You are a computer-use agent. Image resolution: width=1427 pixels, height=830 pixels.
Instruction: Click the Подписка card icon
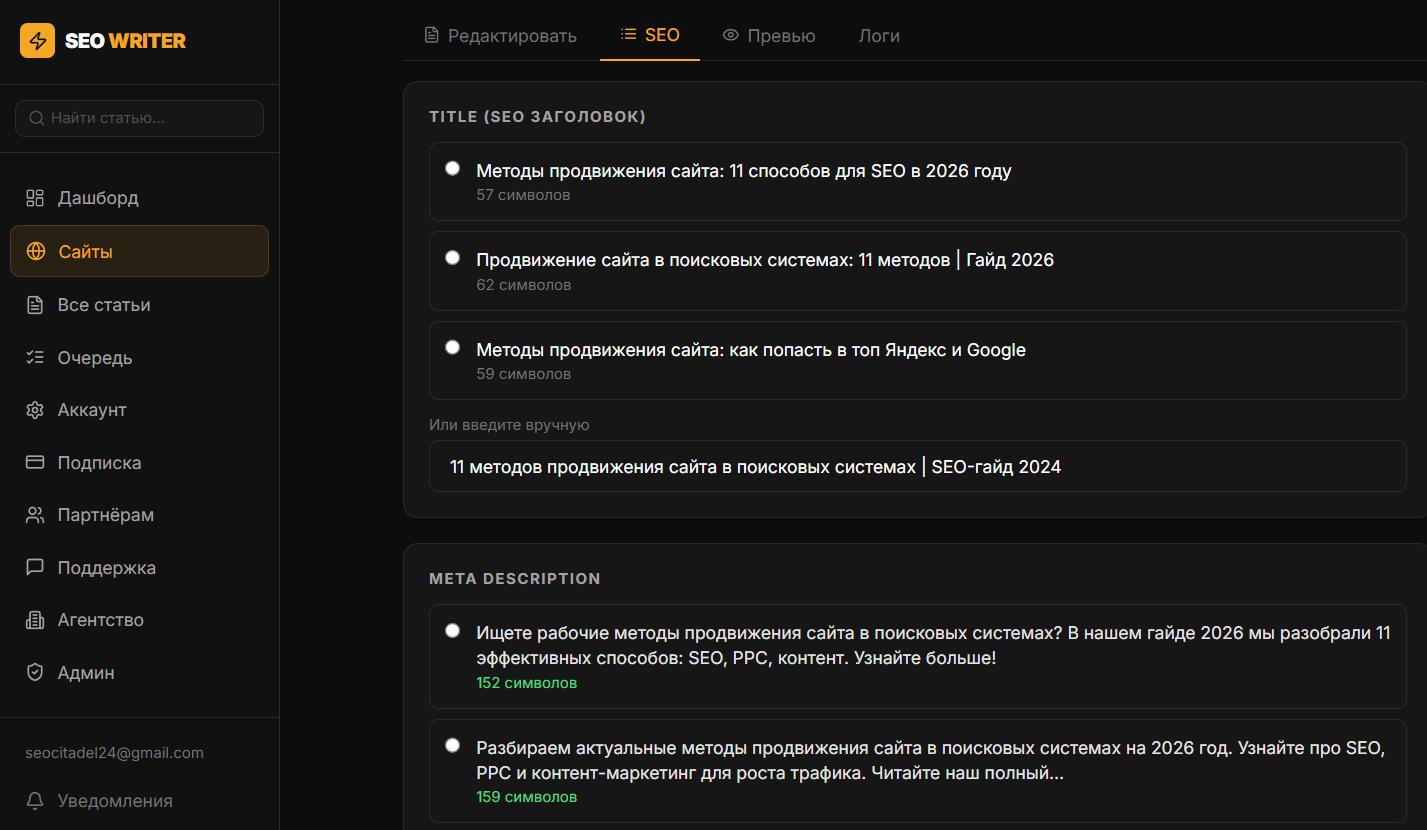coord(35,463)
